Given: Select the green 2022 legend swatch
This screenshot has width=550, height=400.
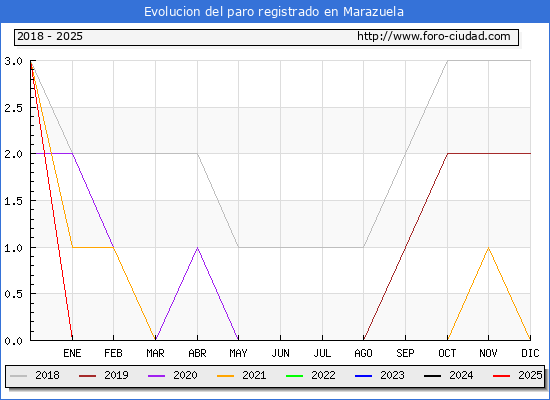Looking at the screenshot, I should coord(295,376).
